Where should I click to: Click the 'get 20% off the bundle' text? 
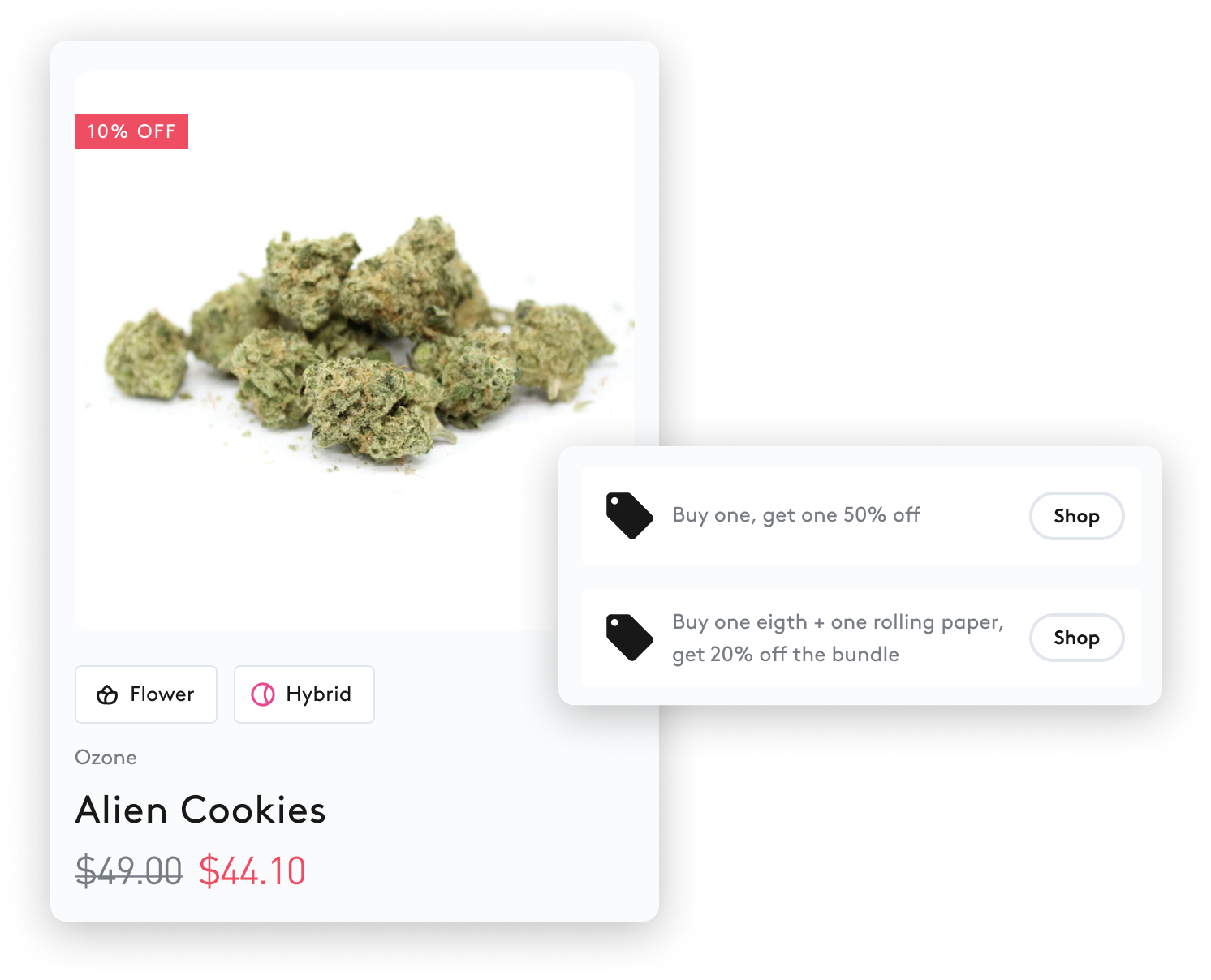pos(786,655)
